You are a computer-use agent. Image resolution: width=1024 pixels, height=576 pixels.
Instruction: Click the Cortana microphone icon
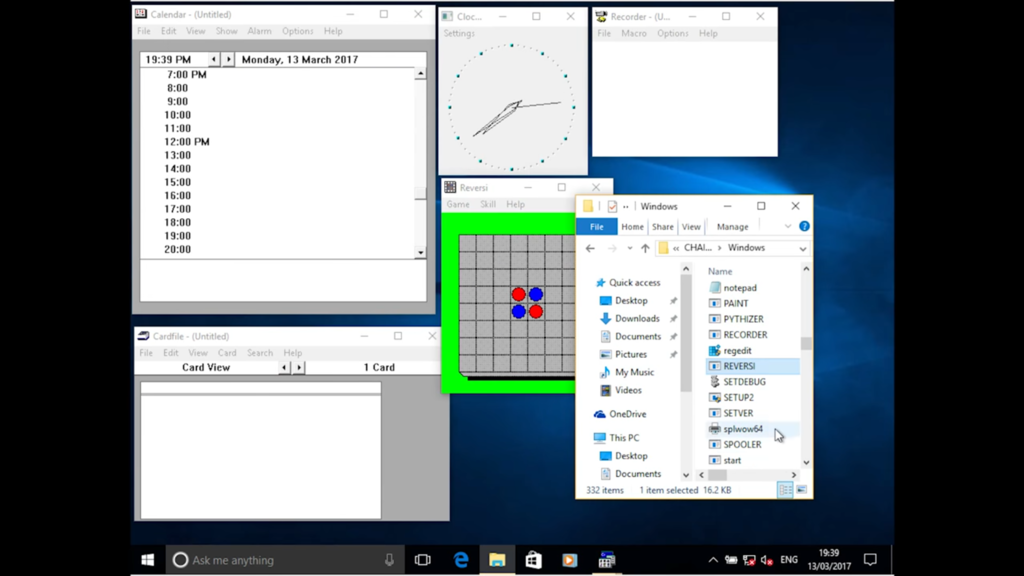390,560
